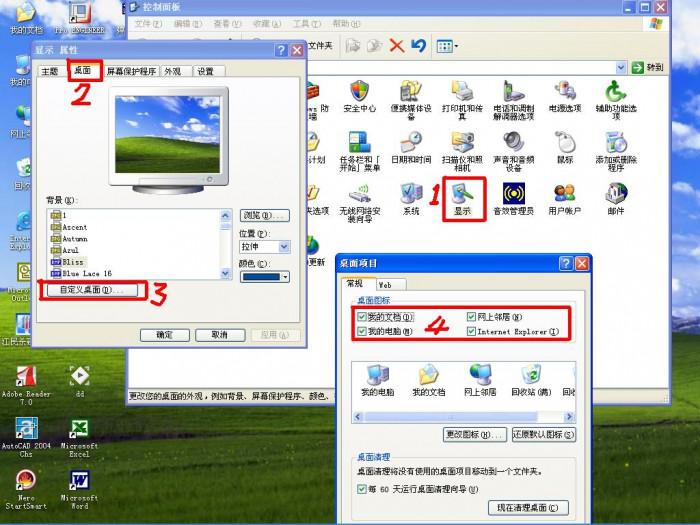Click 现在清理桌面 clean desktop now button
Screen dimensions: 700x525
528,508
